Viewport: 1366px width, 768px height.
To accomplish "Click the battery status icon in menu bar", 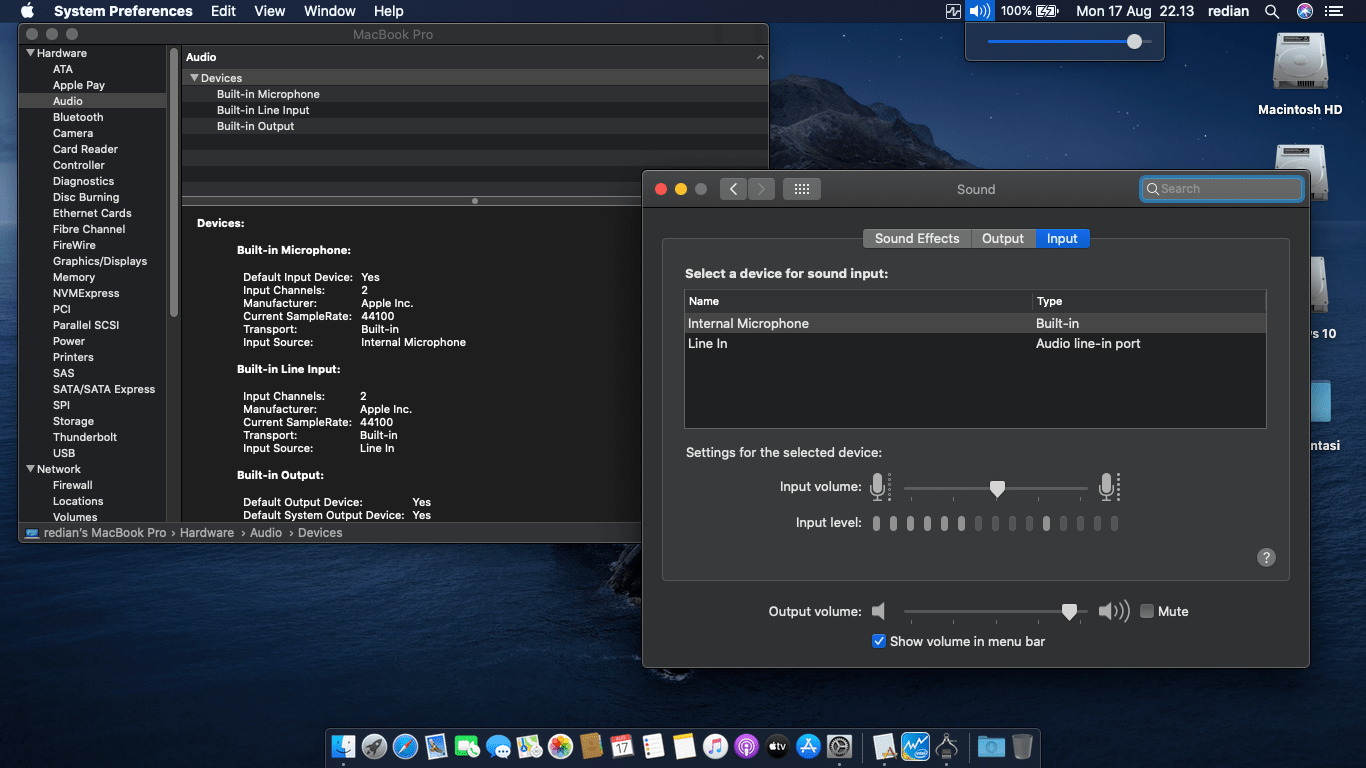I will pyautogui.click(x=1047, y=11).
